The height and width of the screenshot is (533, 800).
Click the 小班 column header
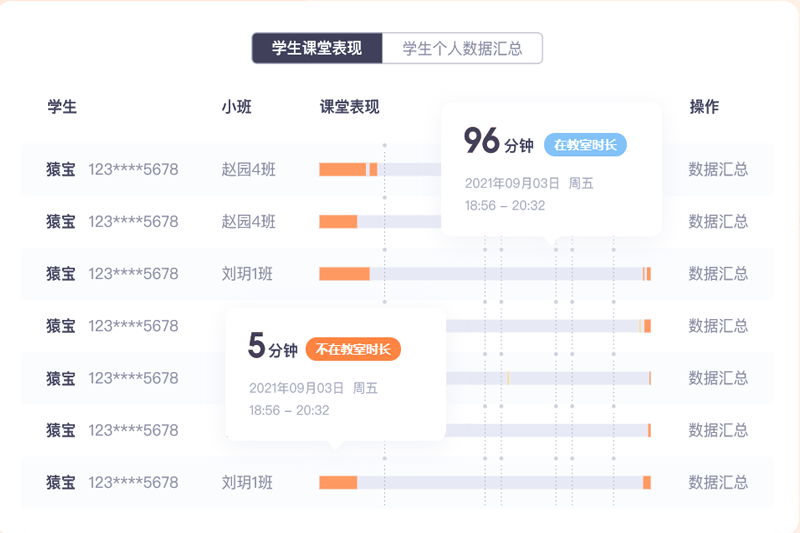(x=237, y=107)
